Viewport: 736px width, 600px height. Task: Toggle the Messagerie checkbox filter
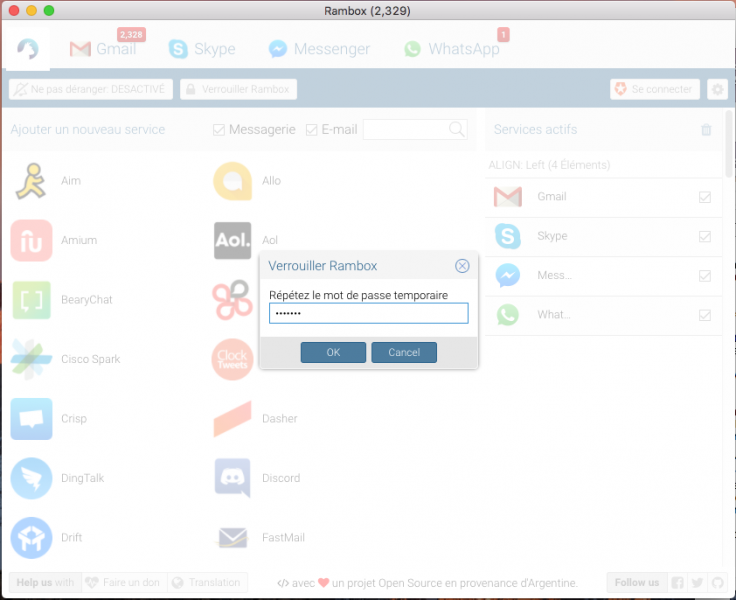click(x=219, y=130)
